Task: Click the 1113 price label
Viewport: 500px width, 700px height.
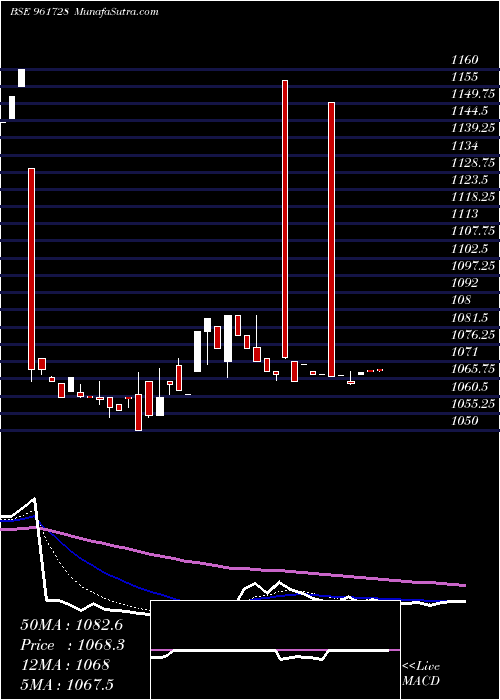Action: (x=465, y=214)
